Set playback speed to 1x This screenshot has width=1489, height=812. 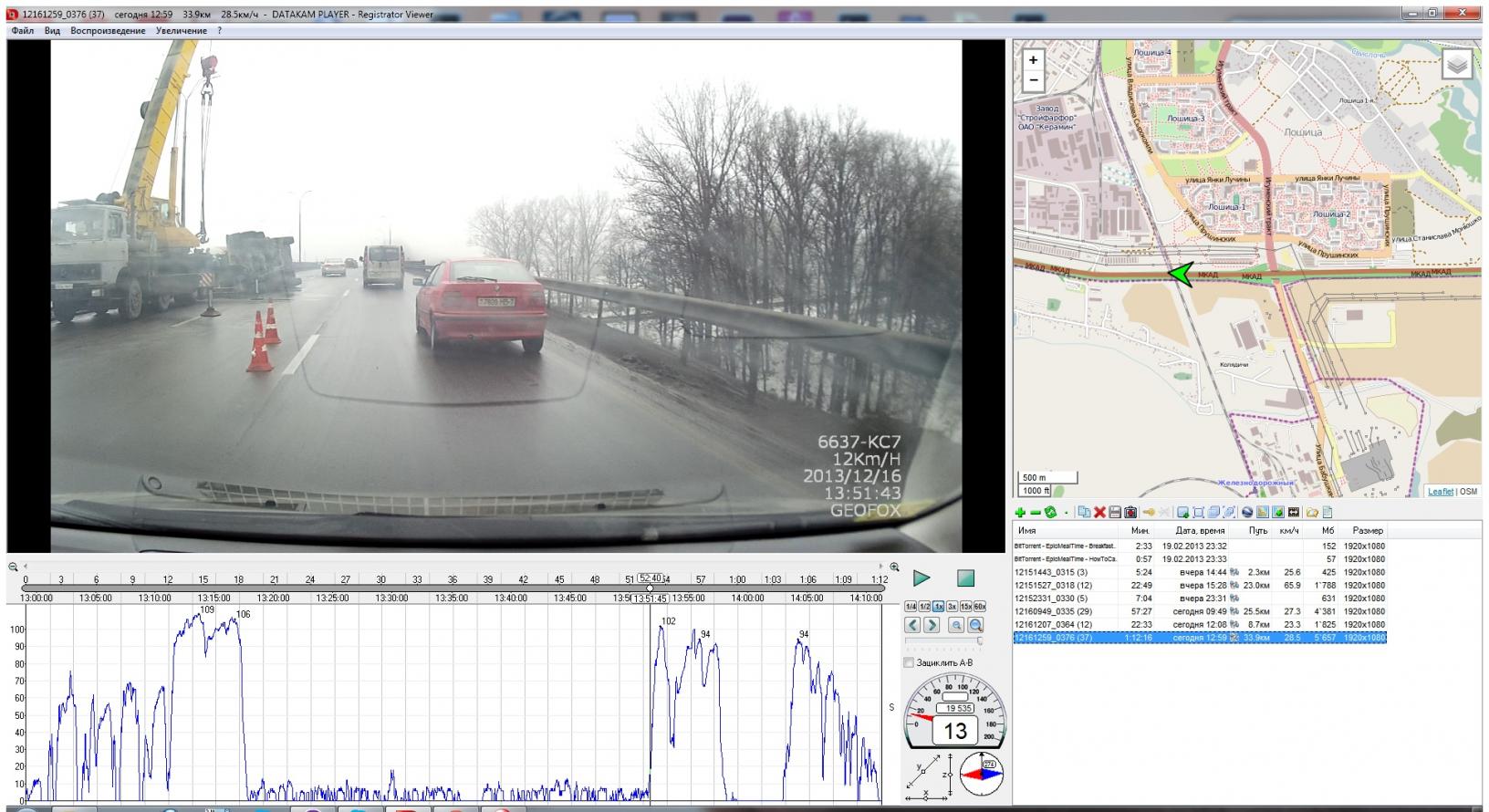coord(938,607)
